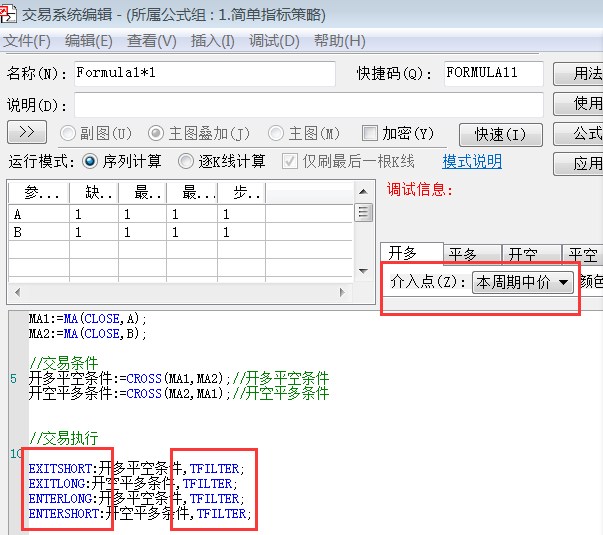This screenshot has height=535, width=603.
Task: Click the EXITSHORT keyword in code
Action: click(x=60, y=469)
